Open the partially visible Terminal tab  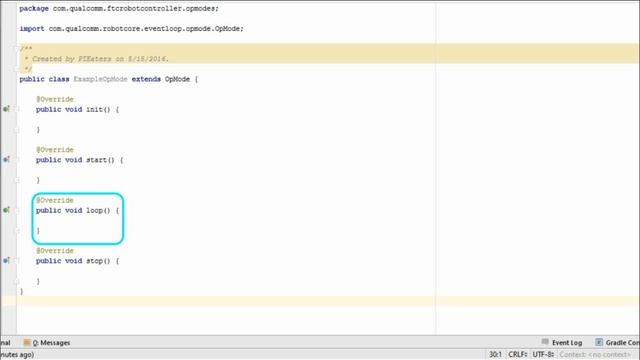click(5, 342)
